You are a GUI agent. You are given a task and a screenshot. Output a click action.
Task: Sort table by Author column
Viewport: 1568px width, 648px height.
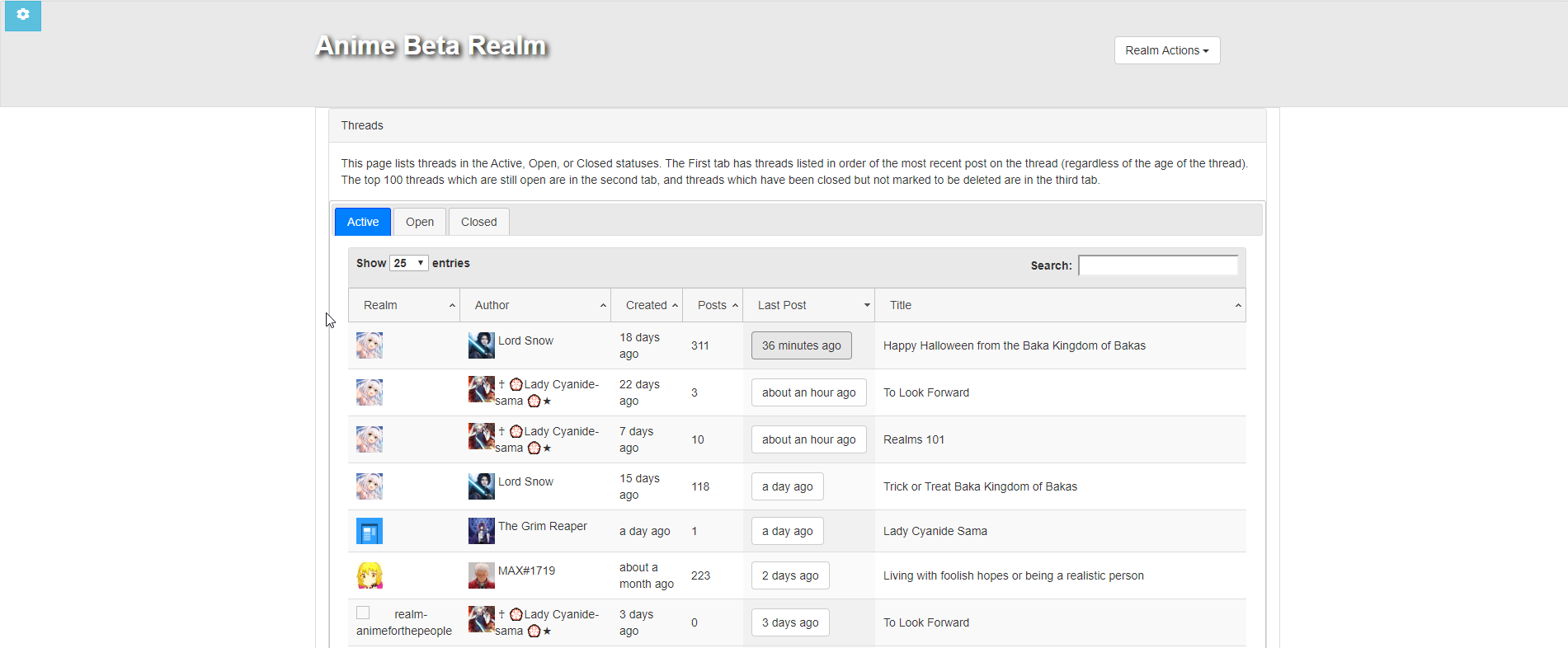(x=535, y=305)
